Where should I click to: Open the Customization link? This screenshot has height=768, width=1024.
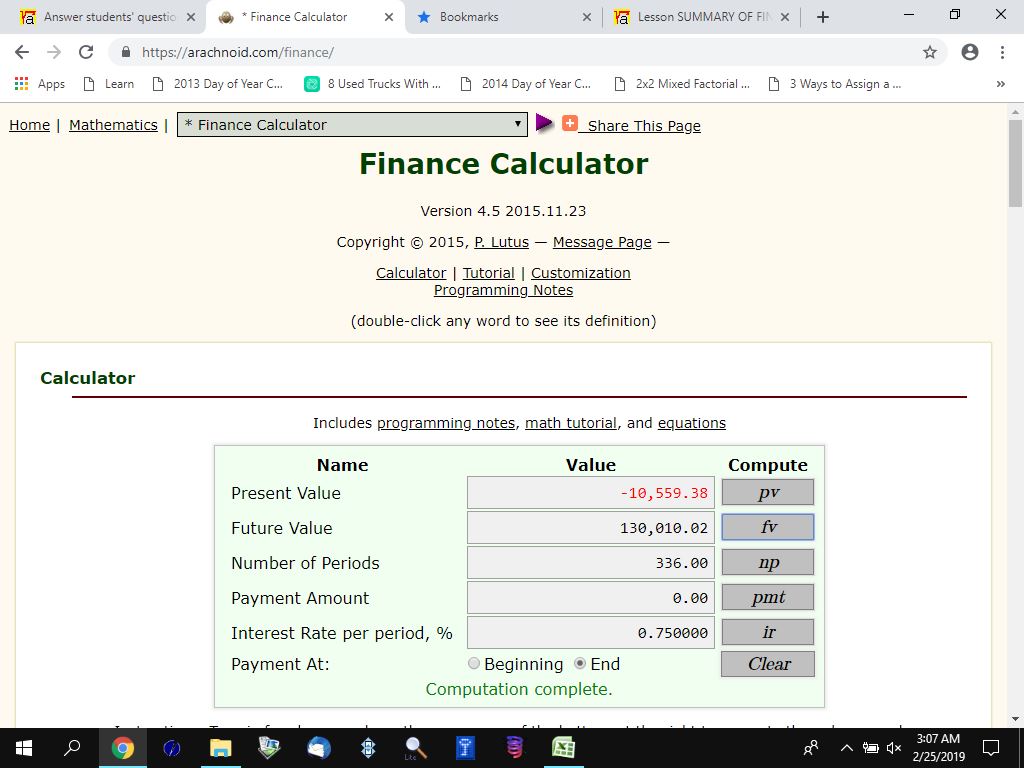point(581,273)
